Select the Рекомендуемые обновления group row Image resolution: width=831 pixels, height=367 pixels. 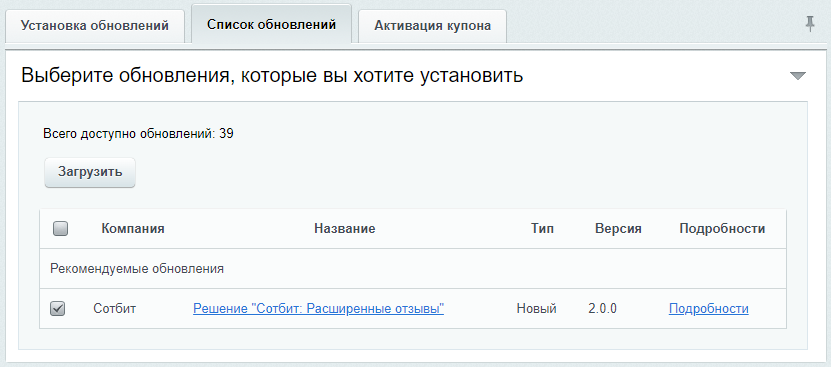pyautogui.click(x=413, y=269)
